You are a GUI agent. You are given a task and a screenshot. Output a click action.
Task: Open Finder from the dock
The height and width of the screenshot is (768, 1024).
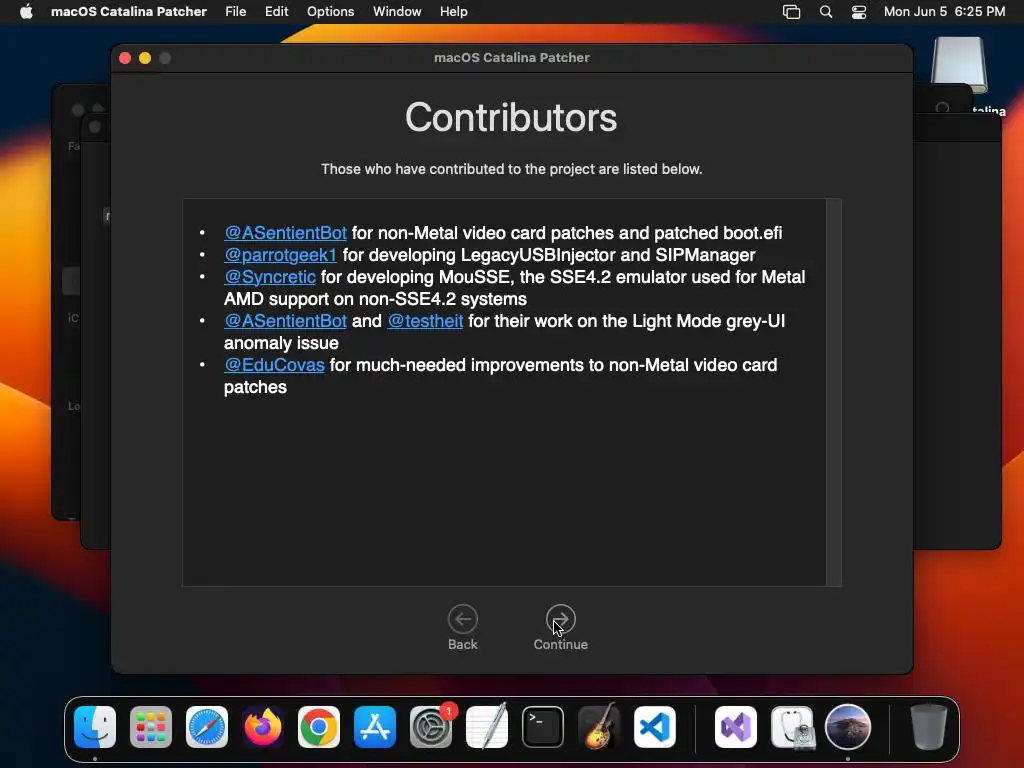point(95,727)
